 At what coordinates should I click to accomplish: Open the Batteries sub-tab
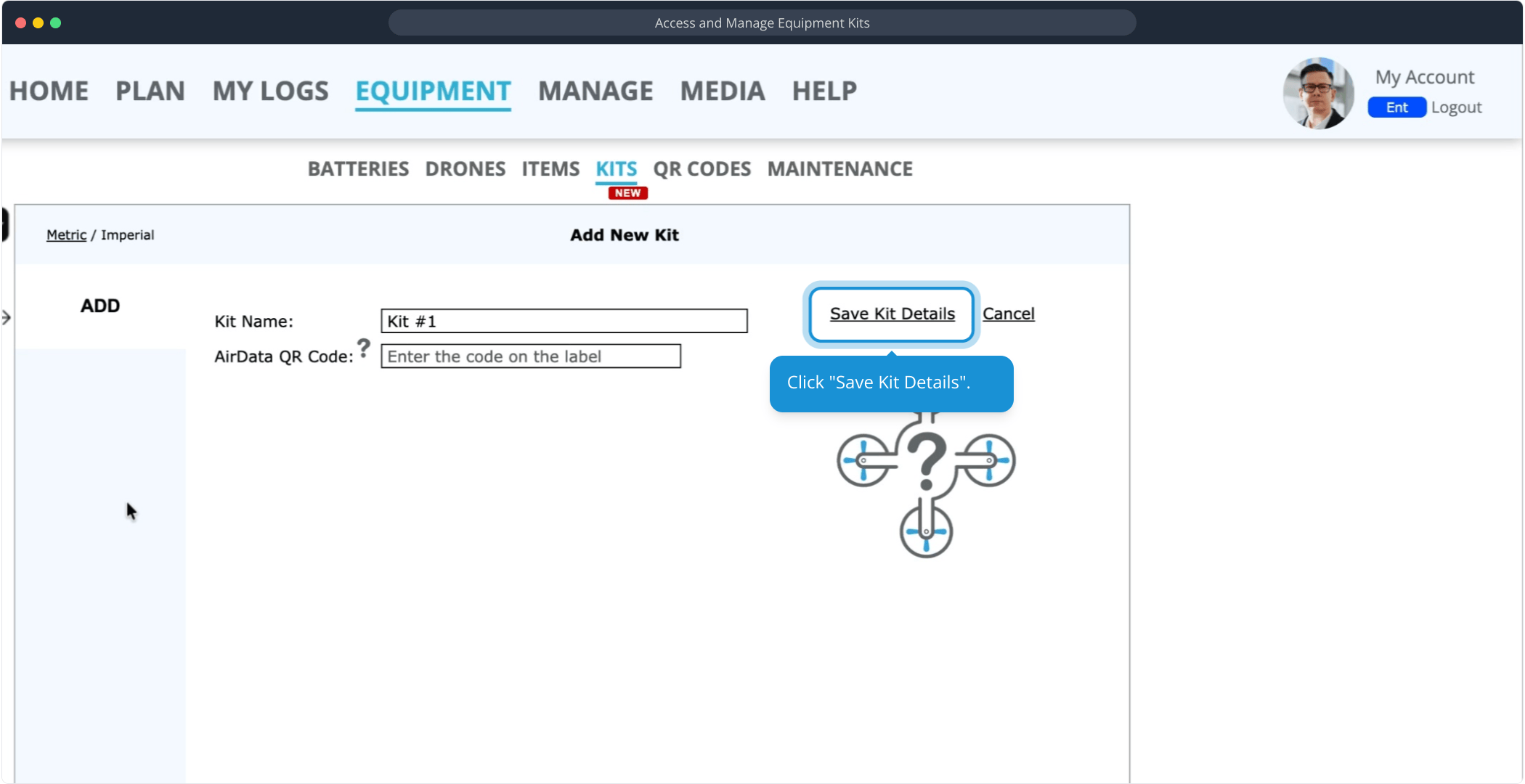(x=358, y=169)
